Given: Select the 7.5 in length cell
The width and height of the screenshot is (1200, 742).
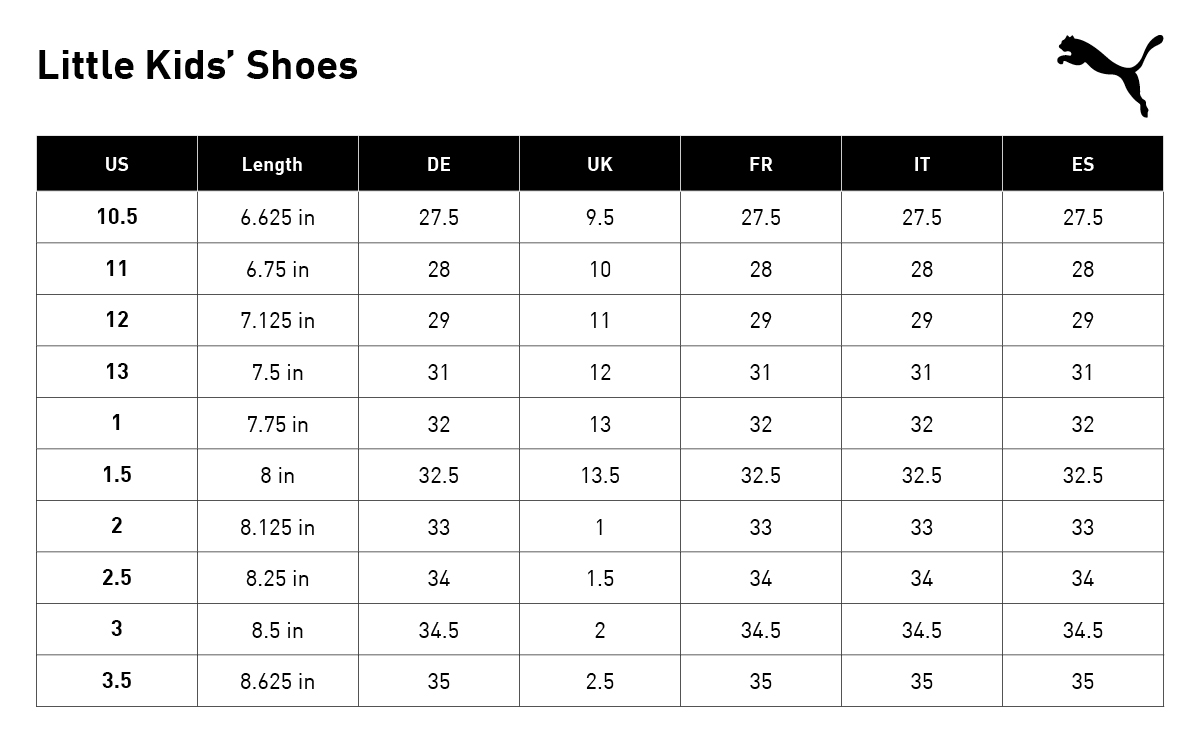Looking at the screenshot, I should pyautogui.click(x=277, y=372).
